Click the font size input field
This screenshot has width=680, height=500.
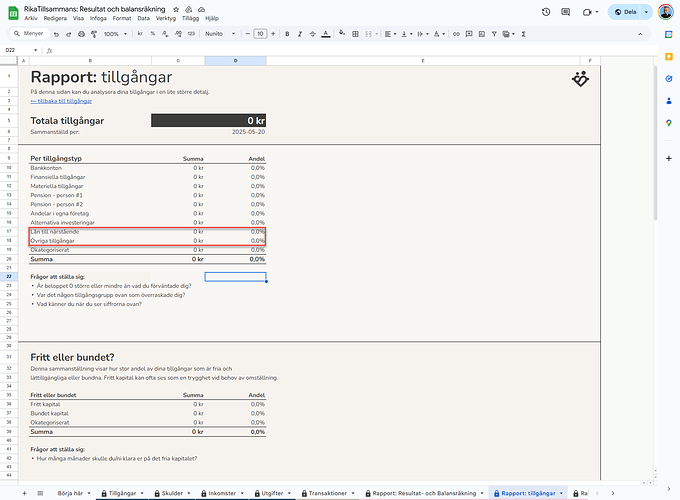(x=260, y=33)
